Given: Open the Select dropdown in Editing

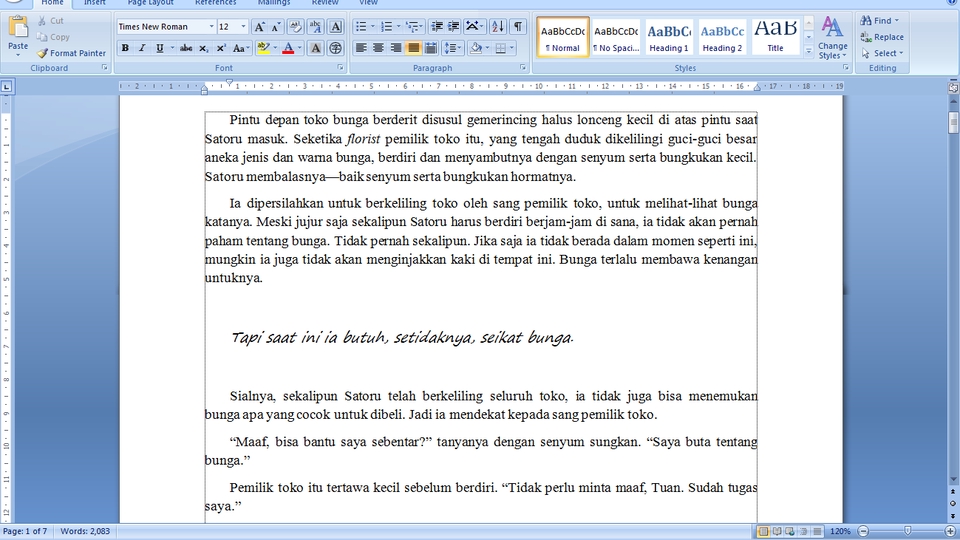Looking at the screenshot, I should click(882, 53).
